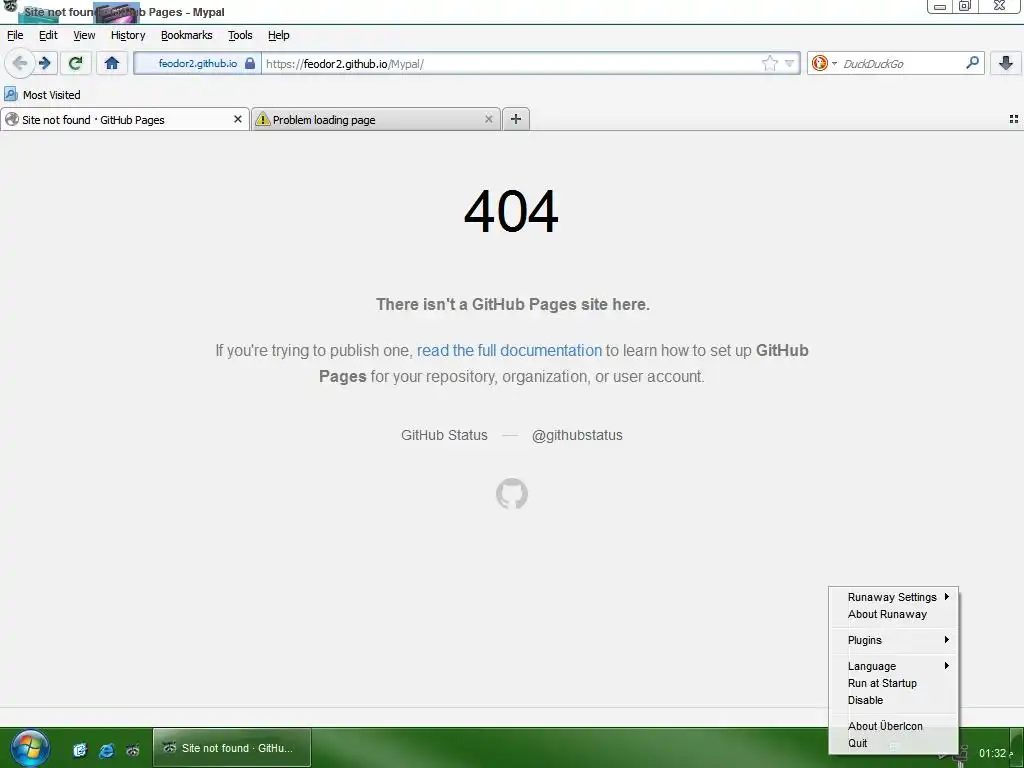The image size is (1024, 768).
Task: Switch to Site not found tab
Action: click(125, 120)
